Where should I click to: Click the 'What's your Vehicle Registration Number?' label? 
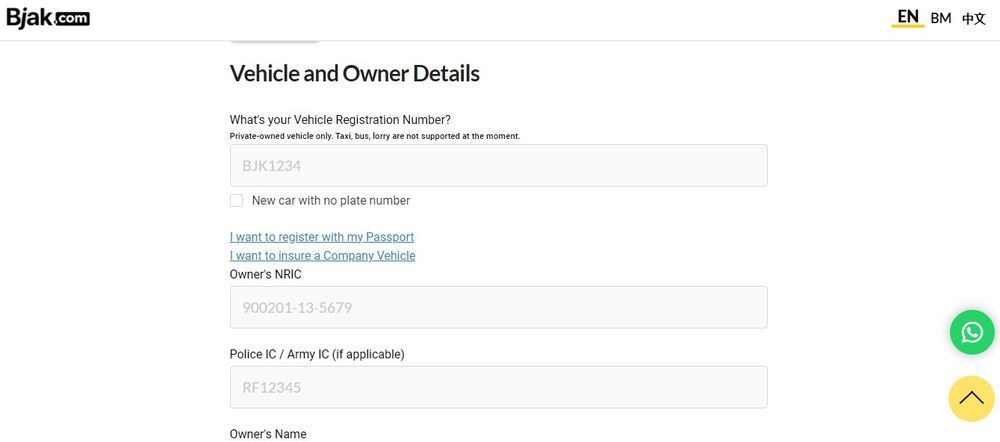[x=340, y=120]
